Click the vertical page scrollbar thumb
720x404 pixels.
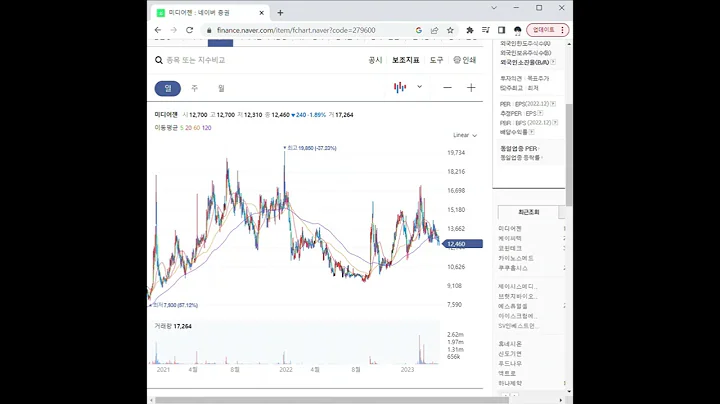[569, 155]
